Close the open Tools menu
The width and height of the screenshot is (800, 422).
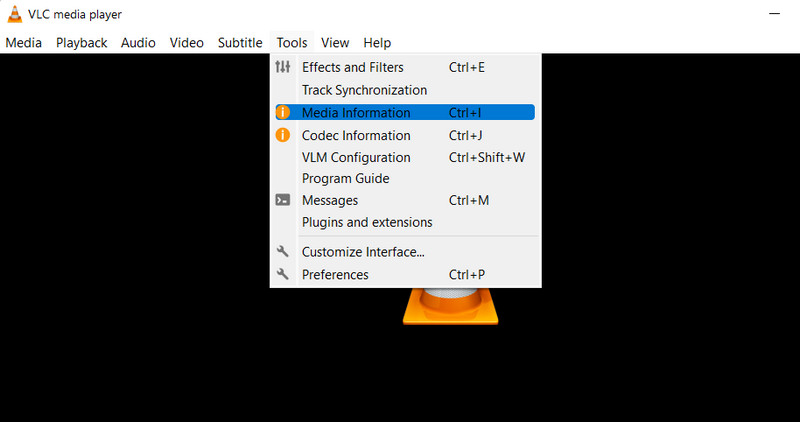[292, 43]
